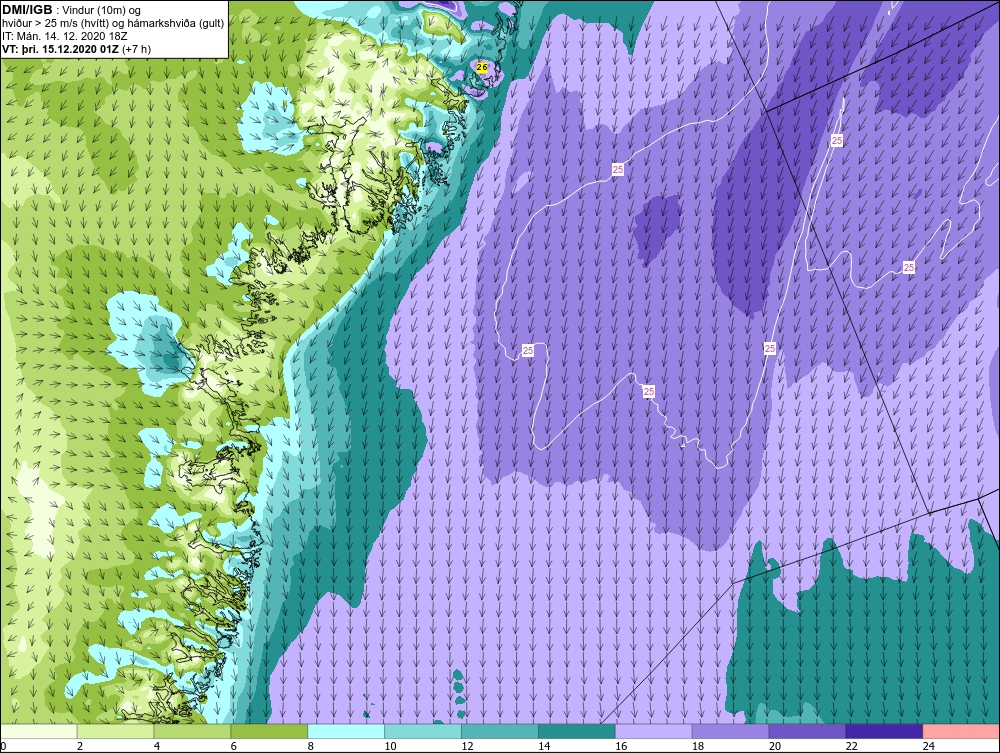Pick the teal 12–14 m/s swatch
The image size is (1000, 753).
click(x=499, y=731)
